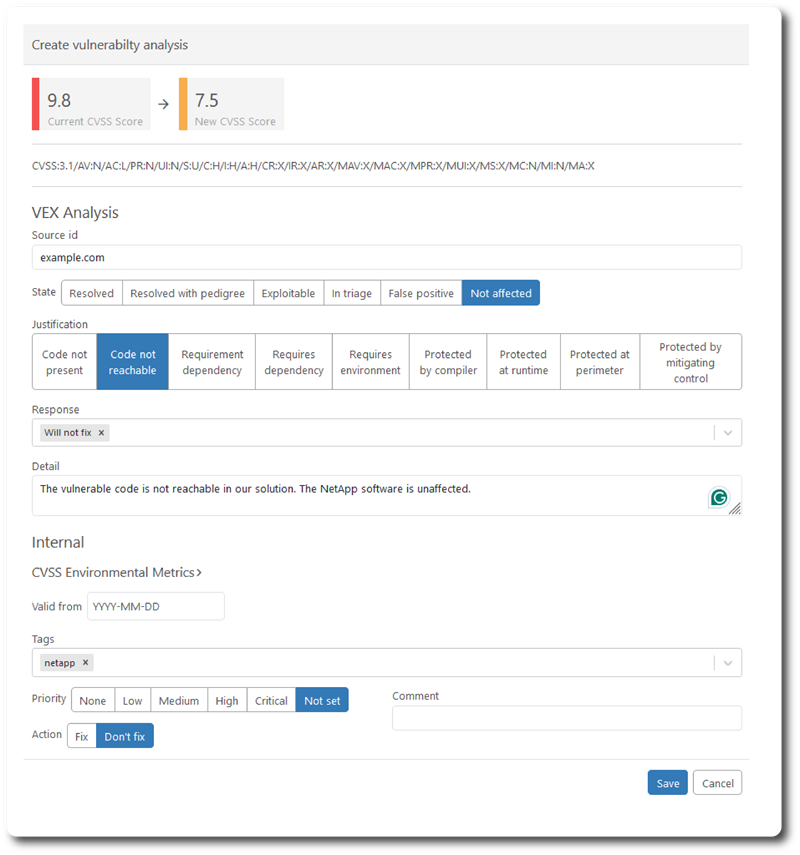Image resolution: width=800 pixels, height=855 pixels.
Task: Expand CVSS Environmental Metrics section
Action: 117,573
